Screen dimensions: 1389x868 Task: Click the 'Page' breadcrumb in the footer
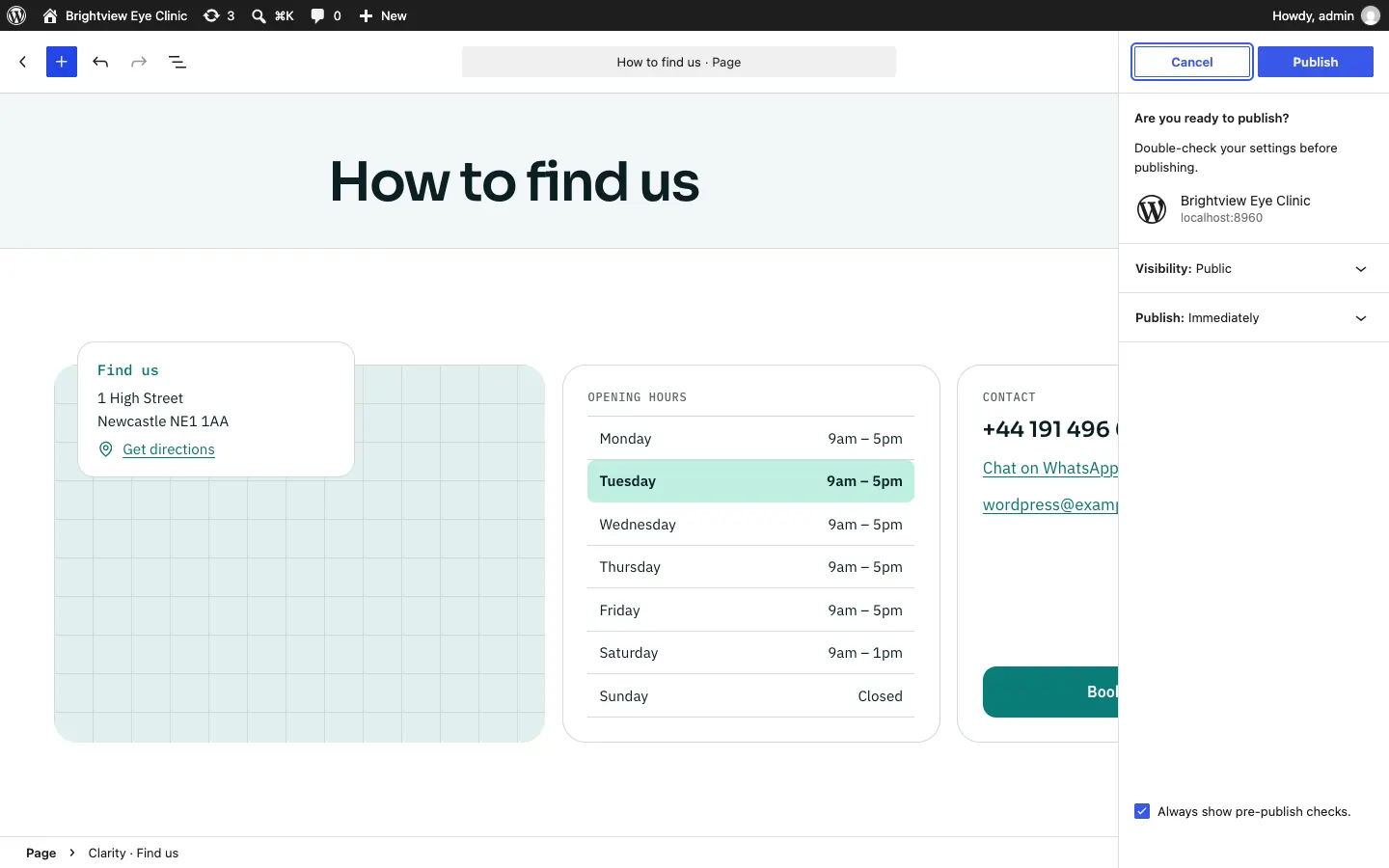pos(41,853)
